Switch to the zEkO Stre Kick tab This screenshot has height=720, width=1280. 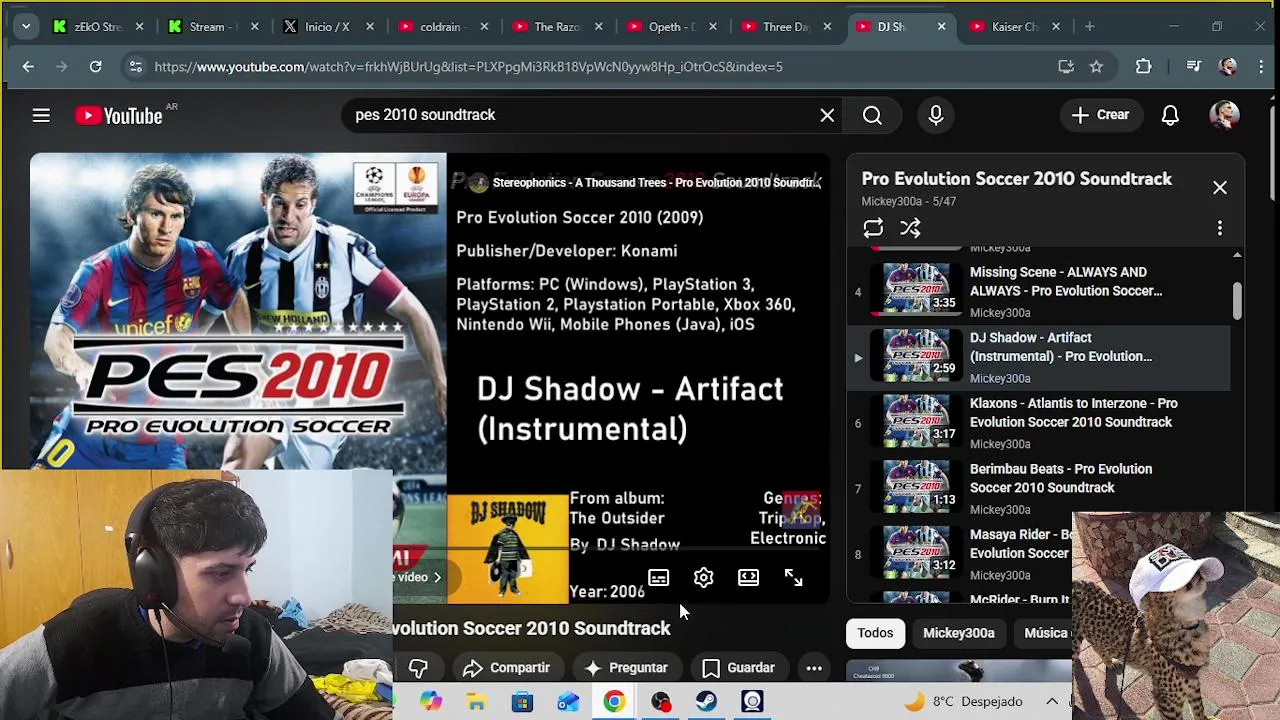pos(97,27)
